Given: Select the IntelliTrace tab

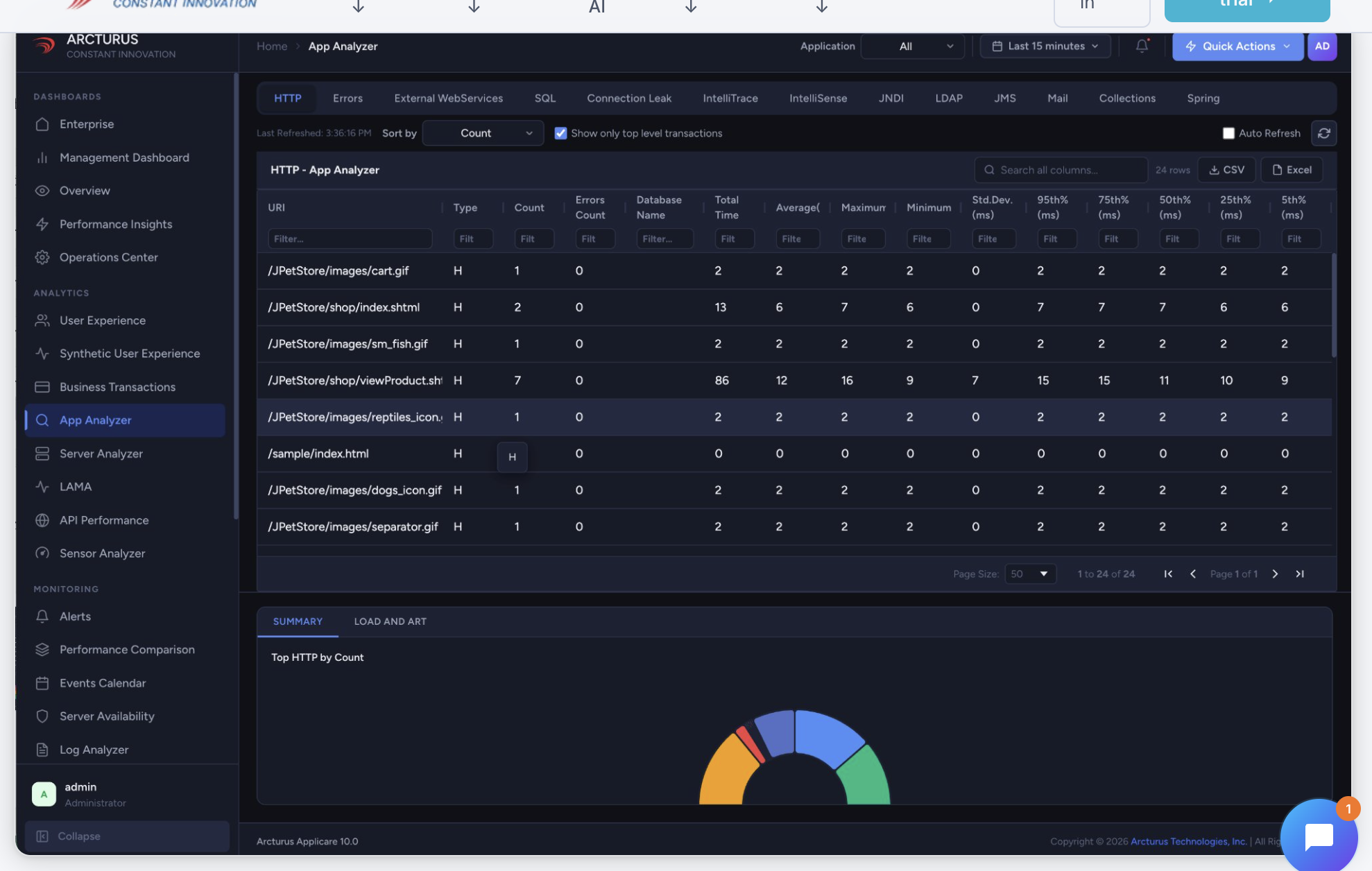Looking at the screenshot, I should pos(730,98).
